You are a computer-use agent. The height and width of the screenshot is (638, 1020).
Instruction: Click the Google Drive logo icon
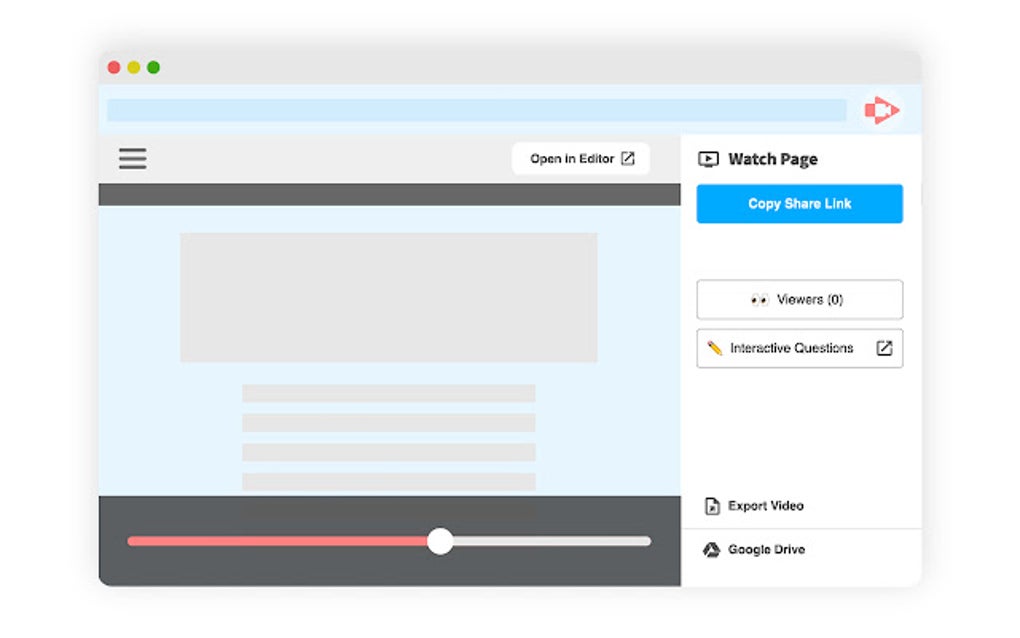tap(711, 550)
